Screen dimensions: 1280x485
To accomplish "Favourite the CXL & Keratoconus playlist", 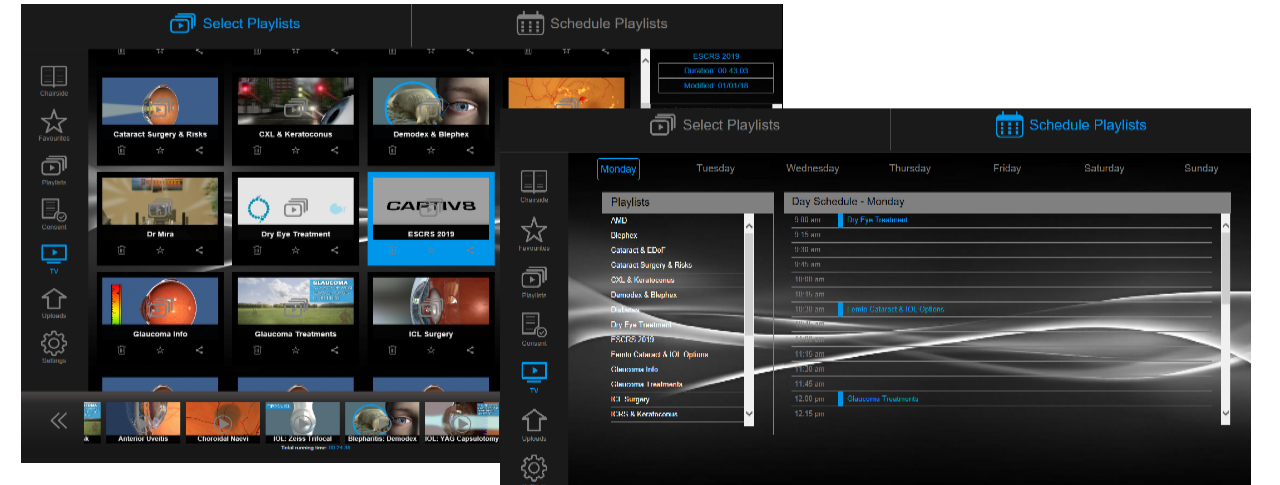I will [295, 150].
